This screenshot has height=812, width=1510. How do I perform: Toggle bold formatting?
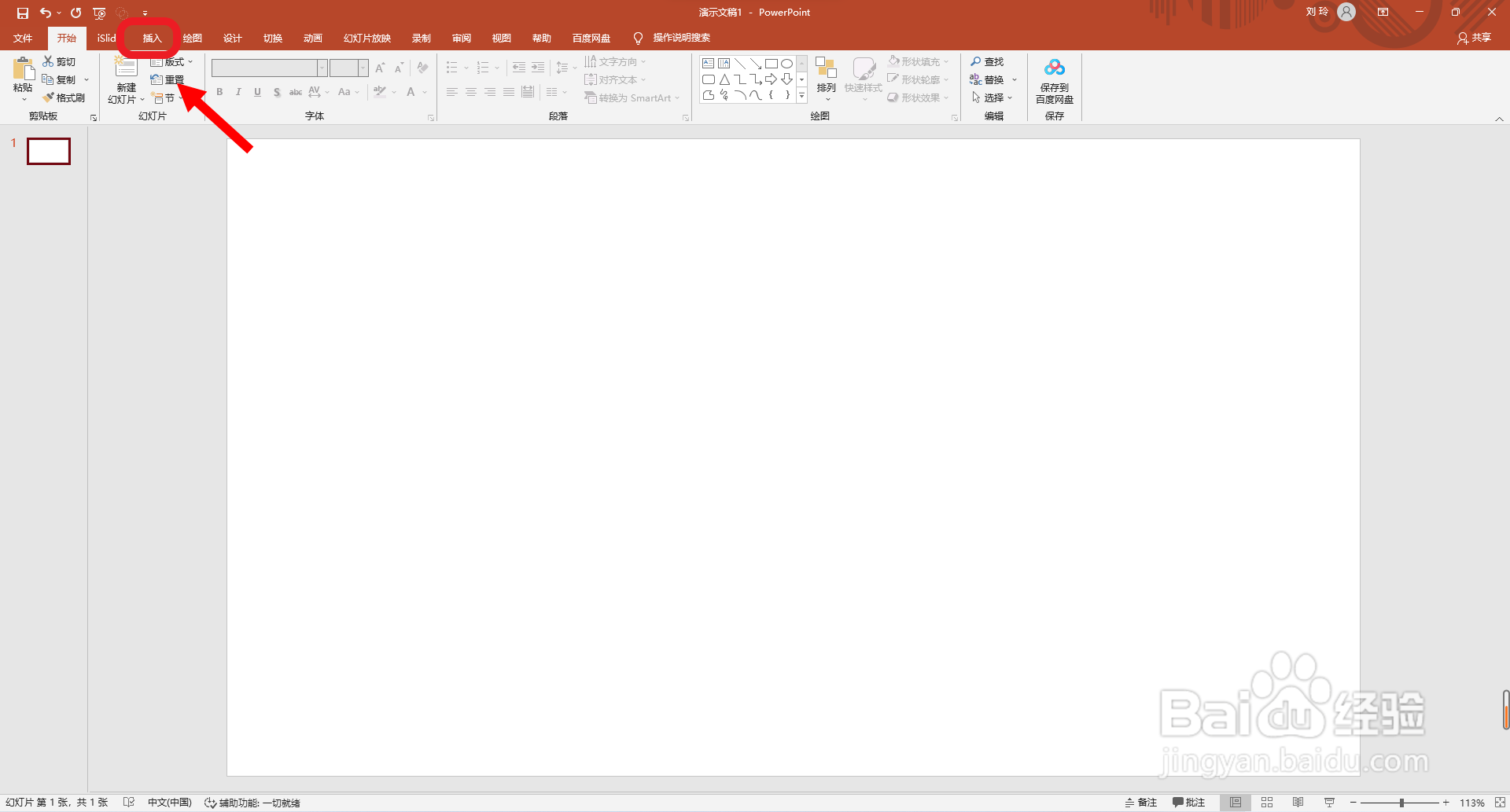click(219, 92)
